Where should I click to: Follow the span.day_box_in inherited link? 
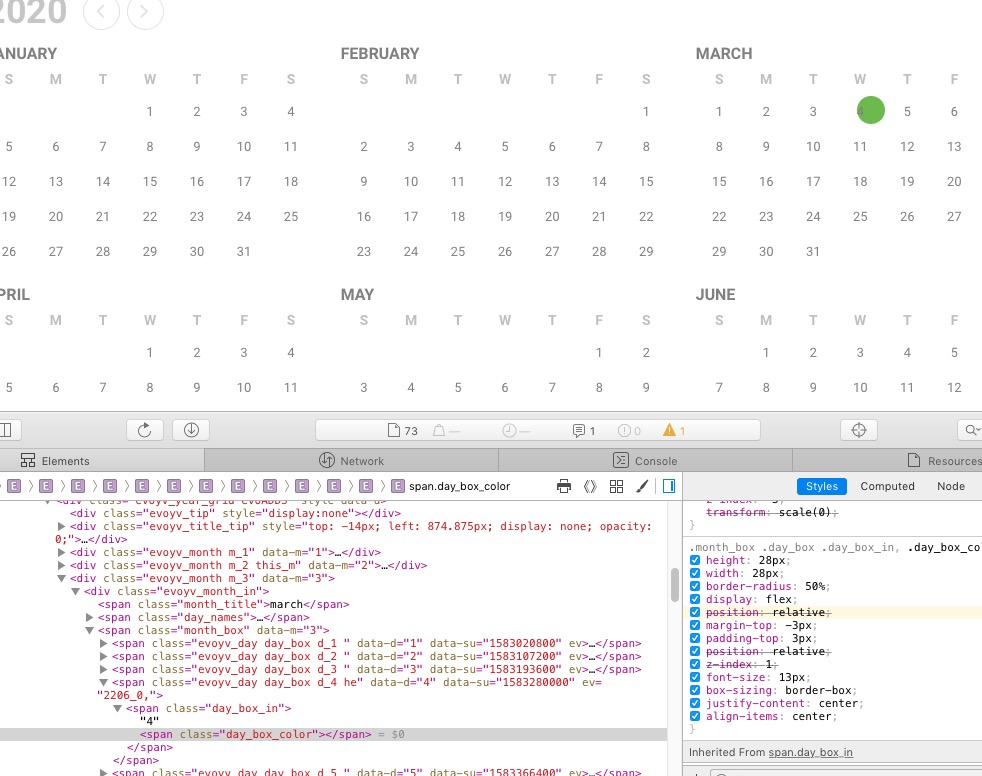(810, 752)
